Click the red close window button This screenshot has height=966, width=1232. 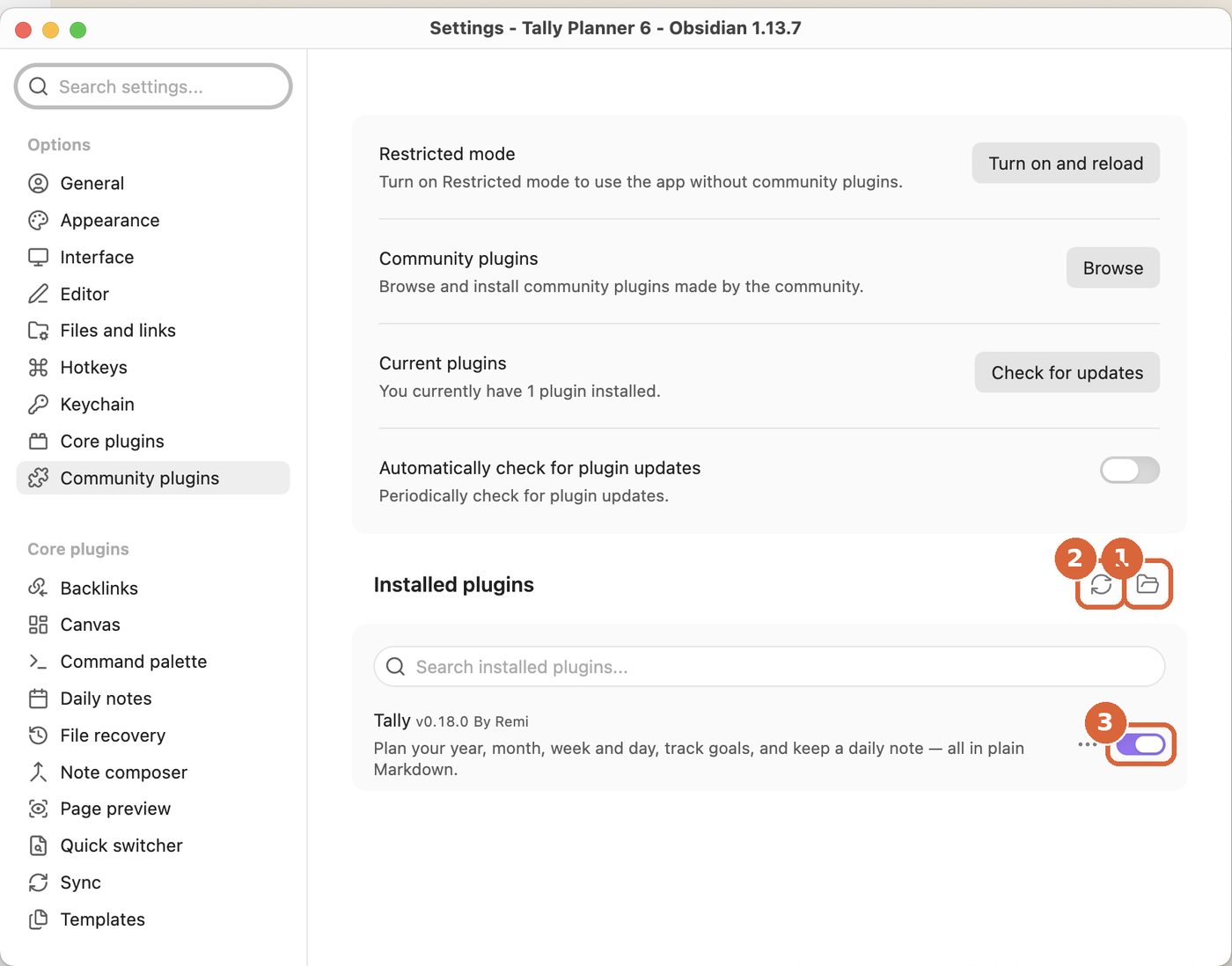pyautogui.click(x=24, y=30)
